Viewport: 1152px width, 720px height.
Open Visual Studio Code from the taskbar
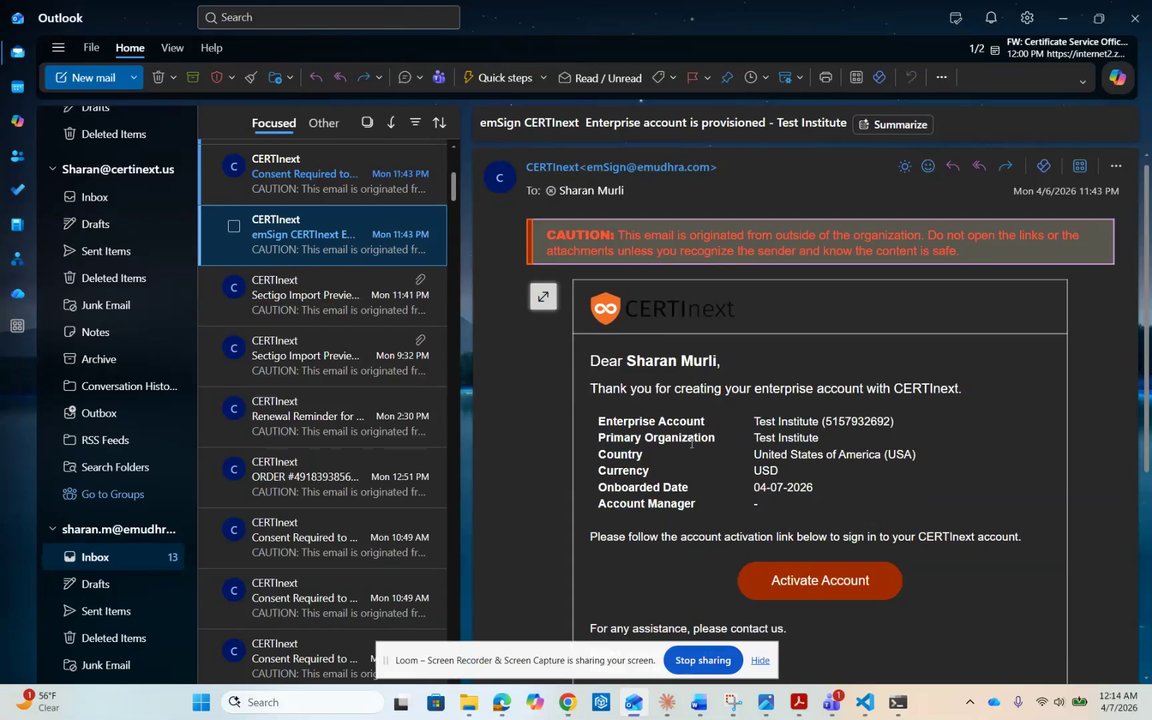pyautogui.click(x=865, y=702)
